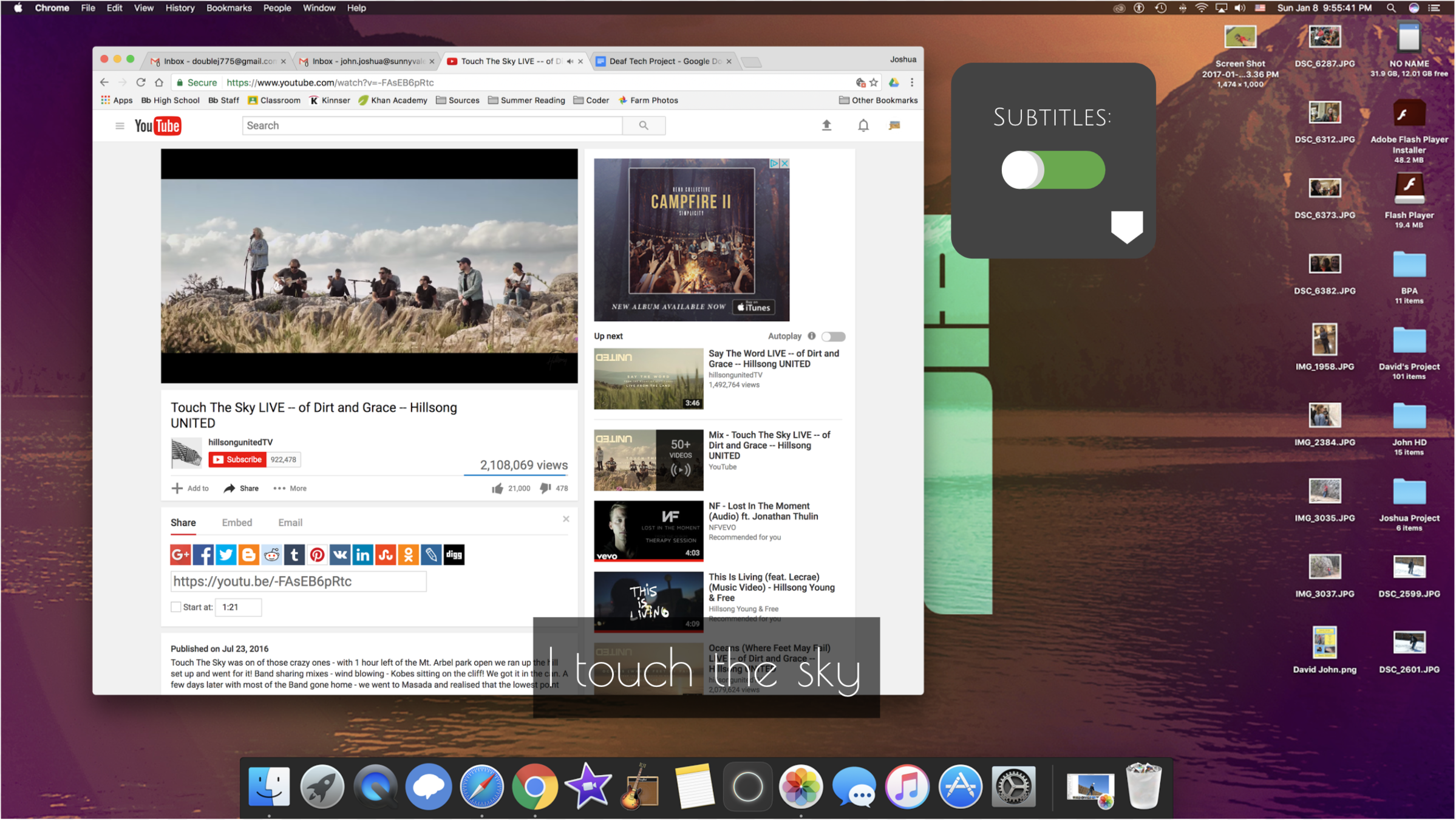Like the video with thumbs up
The width and height of the screenshot is (1456, 820).
click(x=497, y=488)
